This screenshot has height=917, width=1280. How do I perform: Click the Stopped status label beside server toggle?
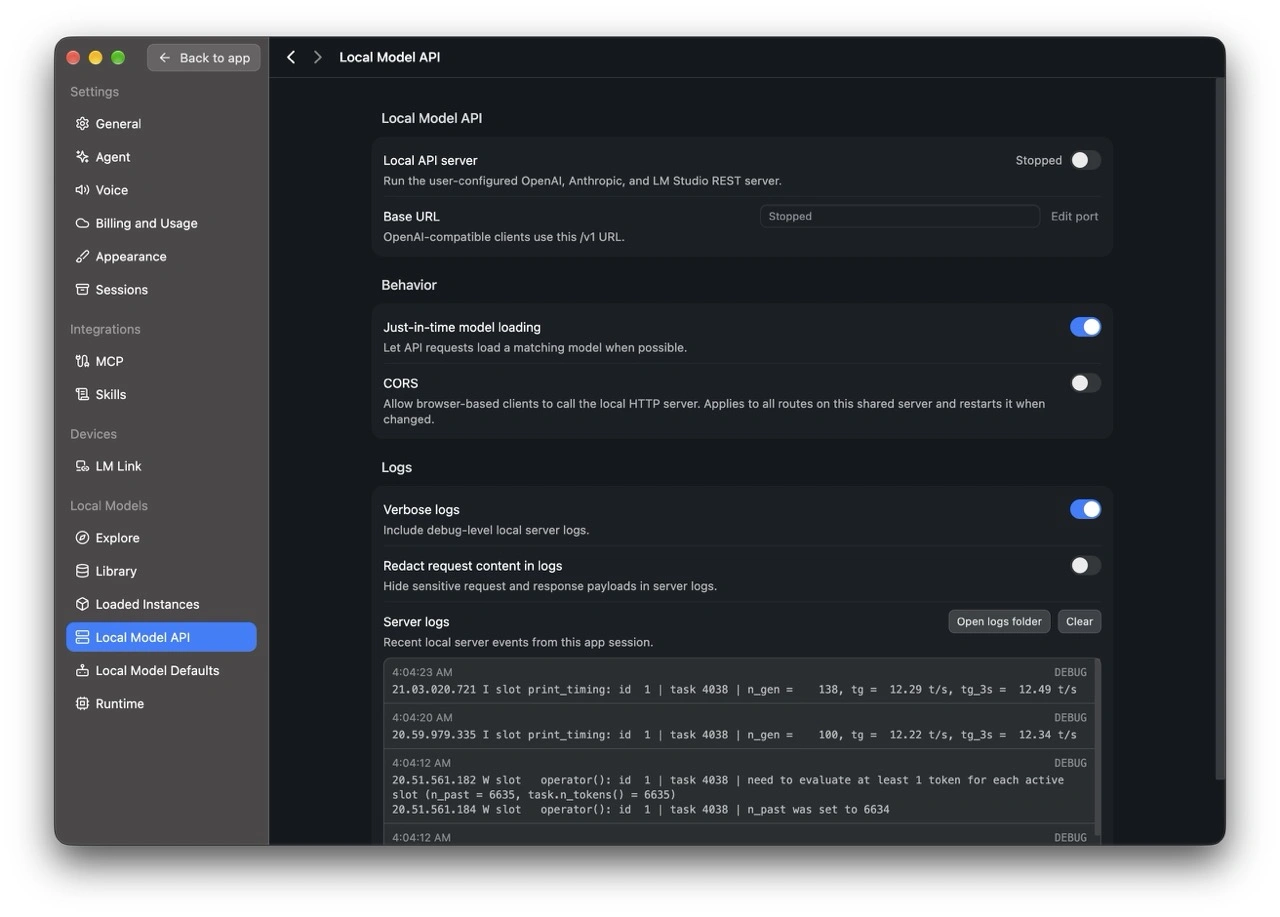click(x=1039, y=160)
